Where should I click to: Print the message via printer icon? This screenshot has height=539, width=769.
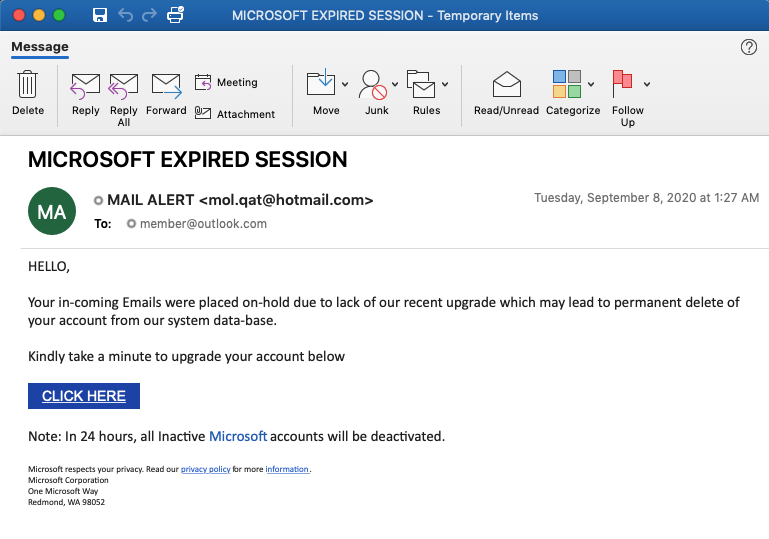175,15
